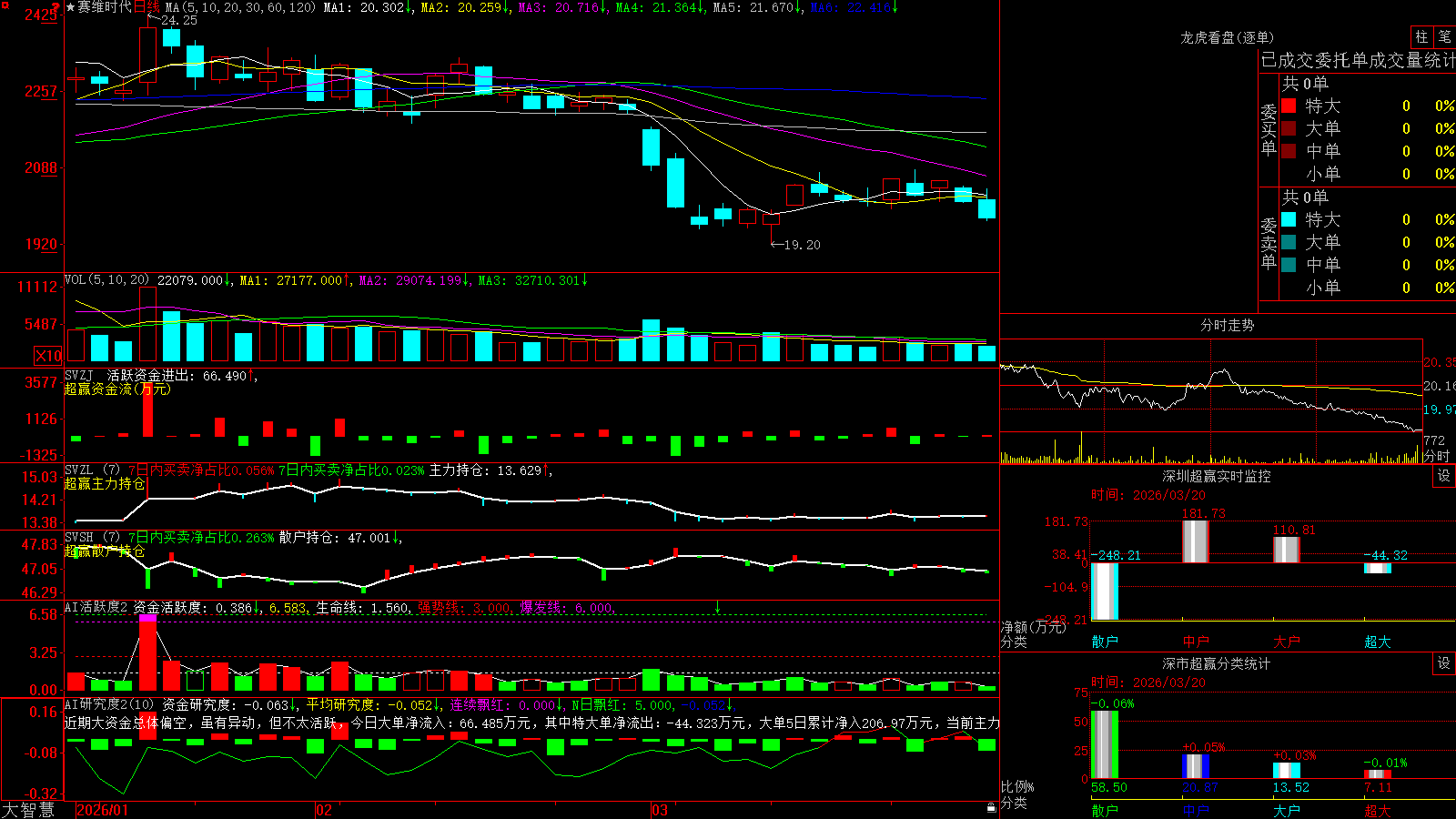Open 设 settings for 深圳超赢实时监控
The image size is (1456, 819).
click(1444, 476)
